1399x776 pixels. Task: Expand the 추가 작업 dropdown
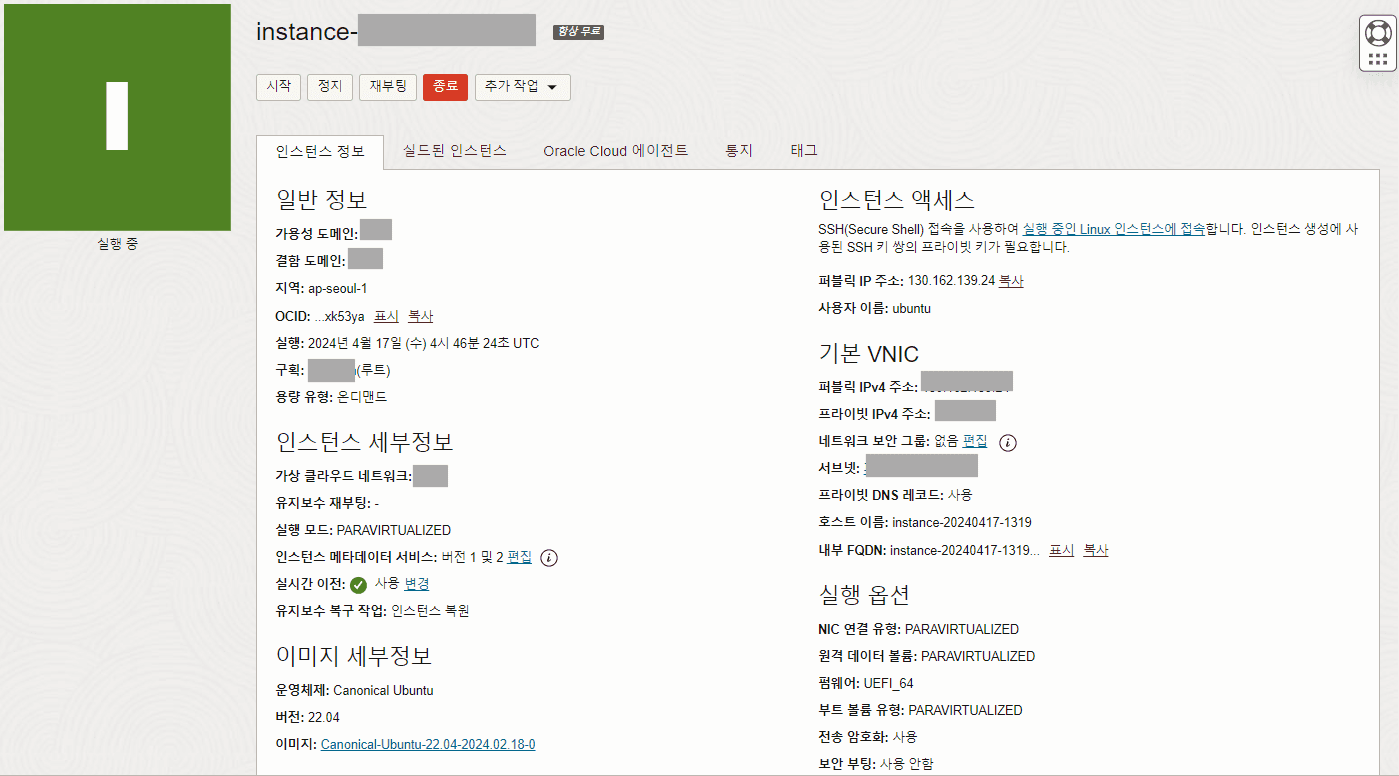(x=522, y=87)
